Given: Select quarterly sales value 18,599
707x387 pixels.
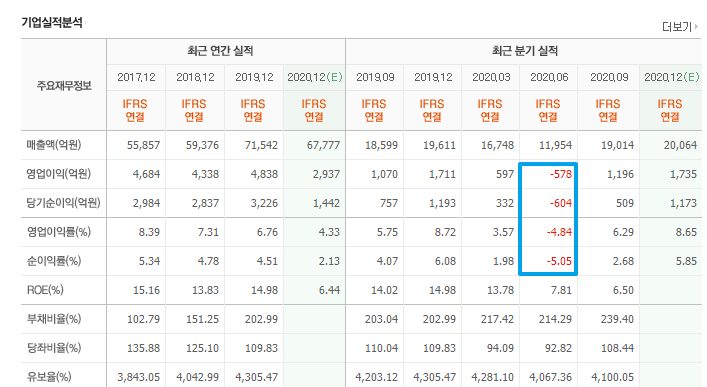Looking at the screenshot, I should click(381, 145).
